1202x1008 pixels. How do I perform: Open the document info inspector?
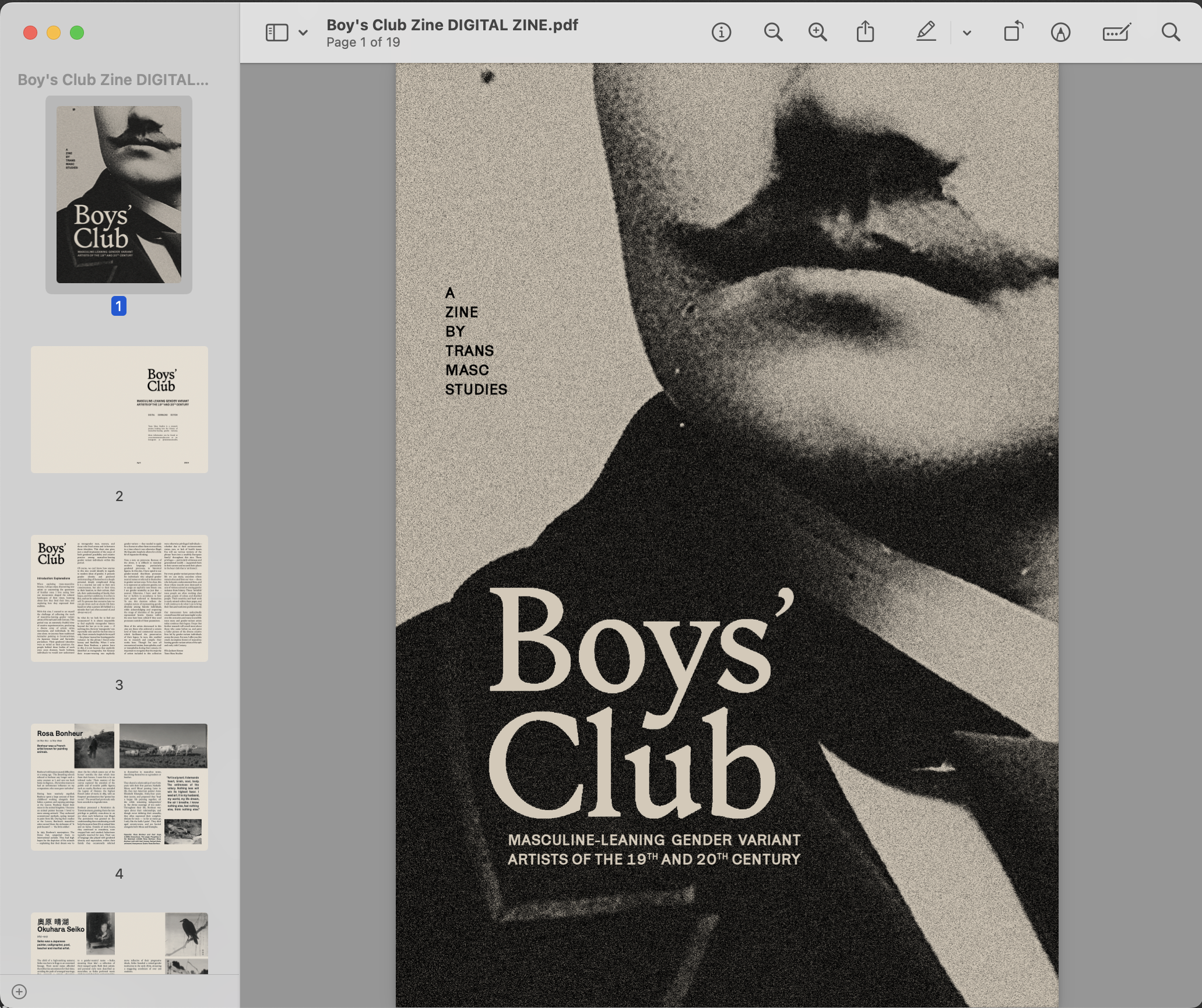[x=722, y=32]
